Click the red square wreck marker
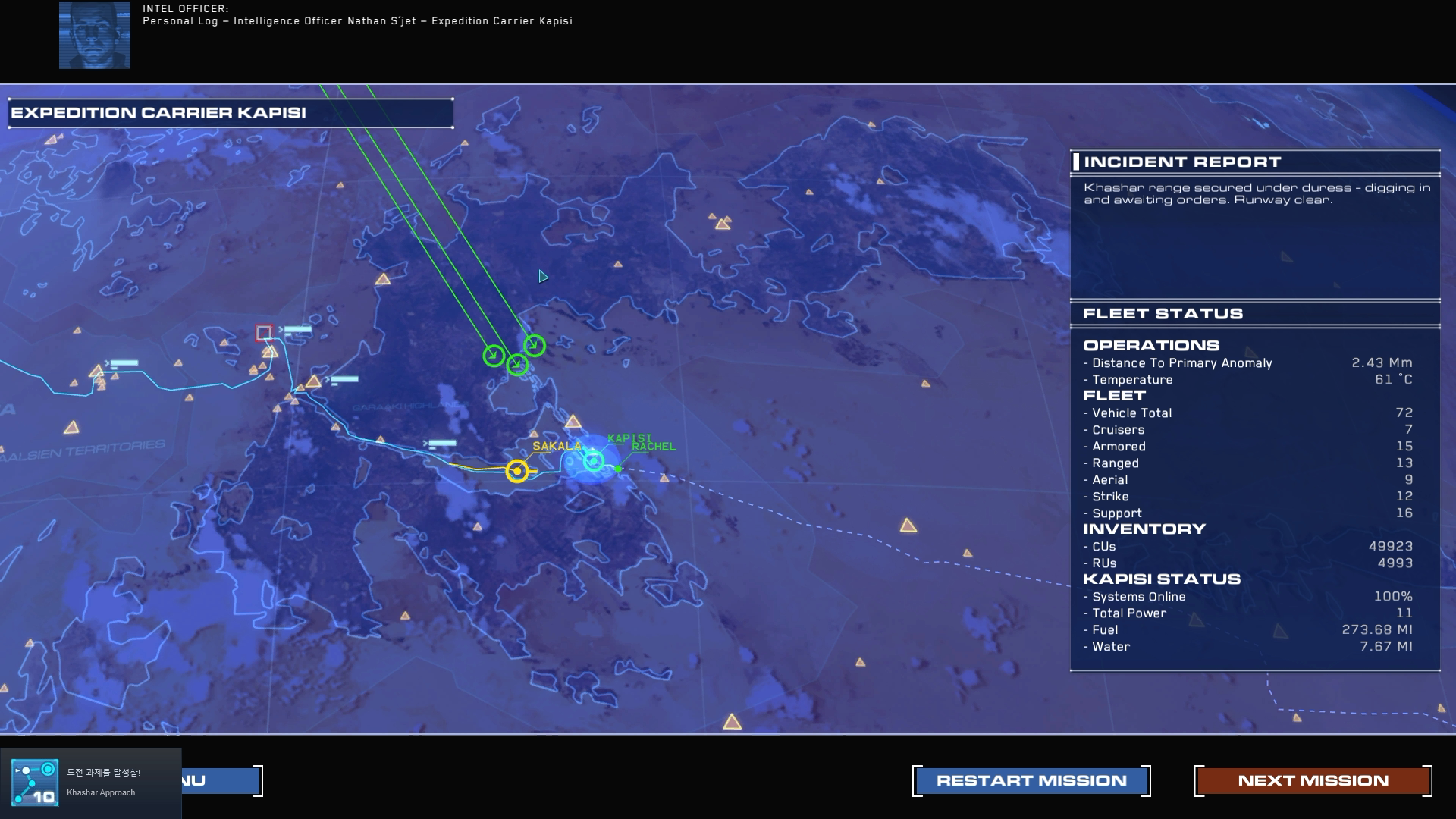 pos(263,332)
